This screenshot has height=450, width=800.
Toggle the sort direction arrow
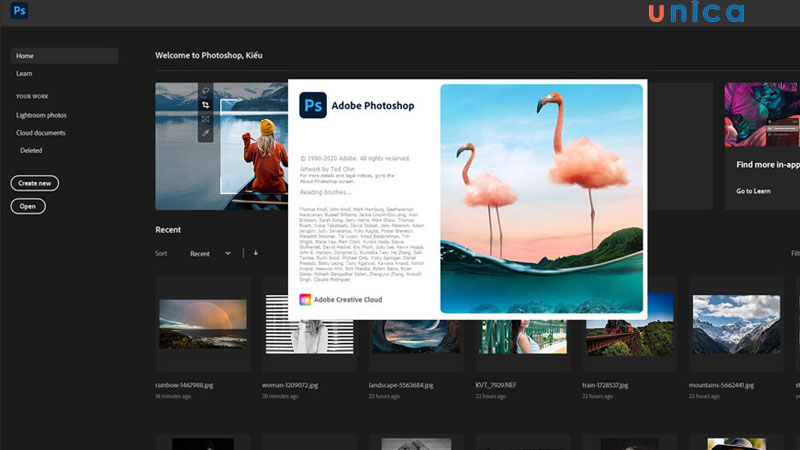pyautogui.click(x=256, y=253)
